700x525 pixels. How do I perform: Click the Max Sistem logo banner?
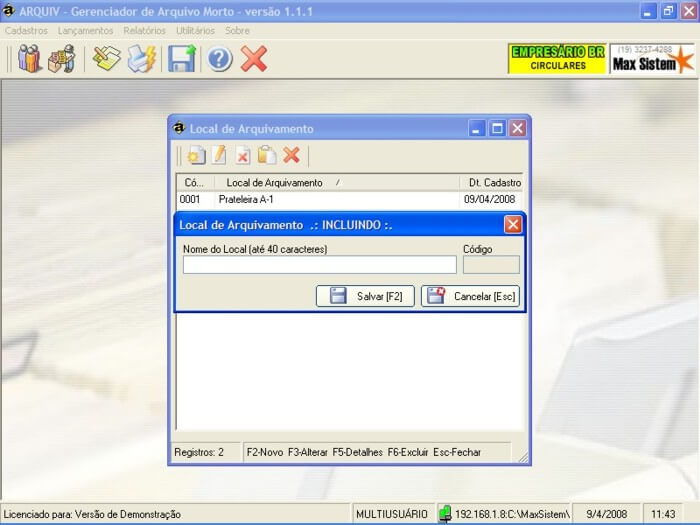click(652, 58)
